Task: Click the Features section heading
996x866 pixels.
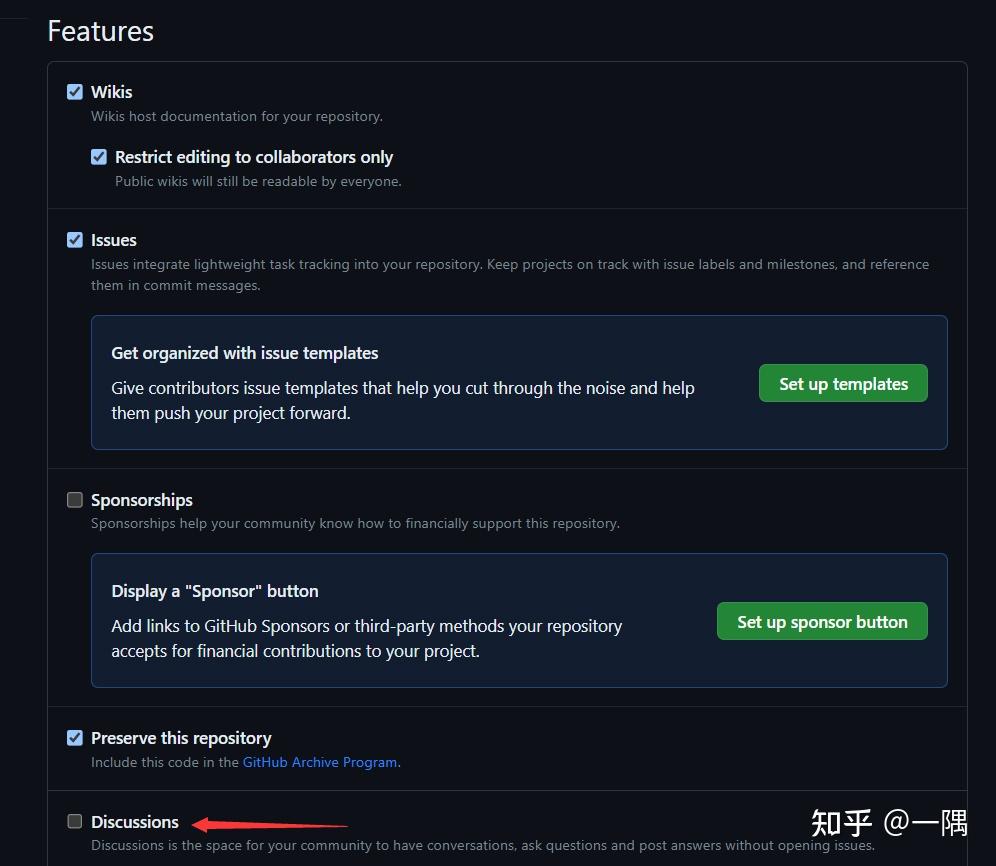Action: pyautogui.click(x=101, y=31)
